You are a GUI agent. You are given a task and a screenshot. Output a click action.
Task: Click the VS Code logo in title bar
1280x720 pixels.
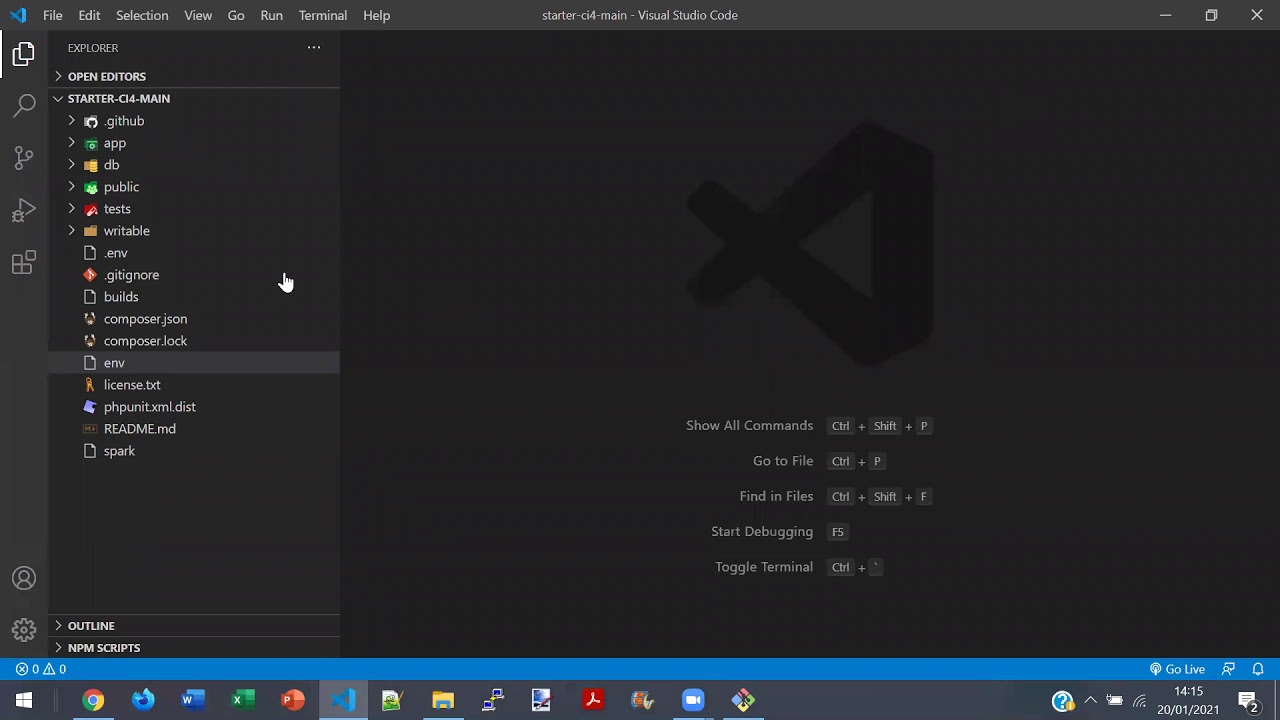[18, 15]
